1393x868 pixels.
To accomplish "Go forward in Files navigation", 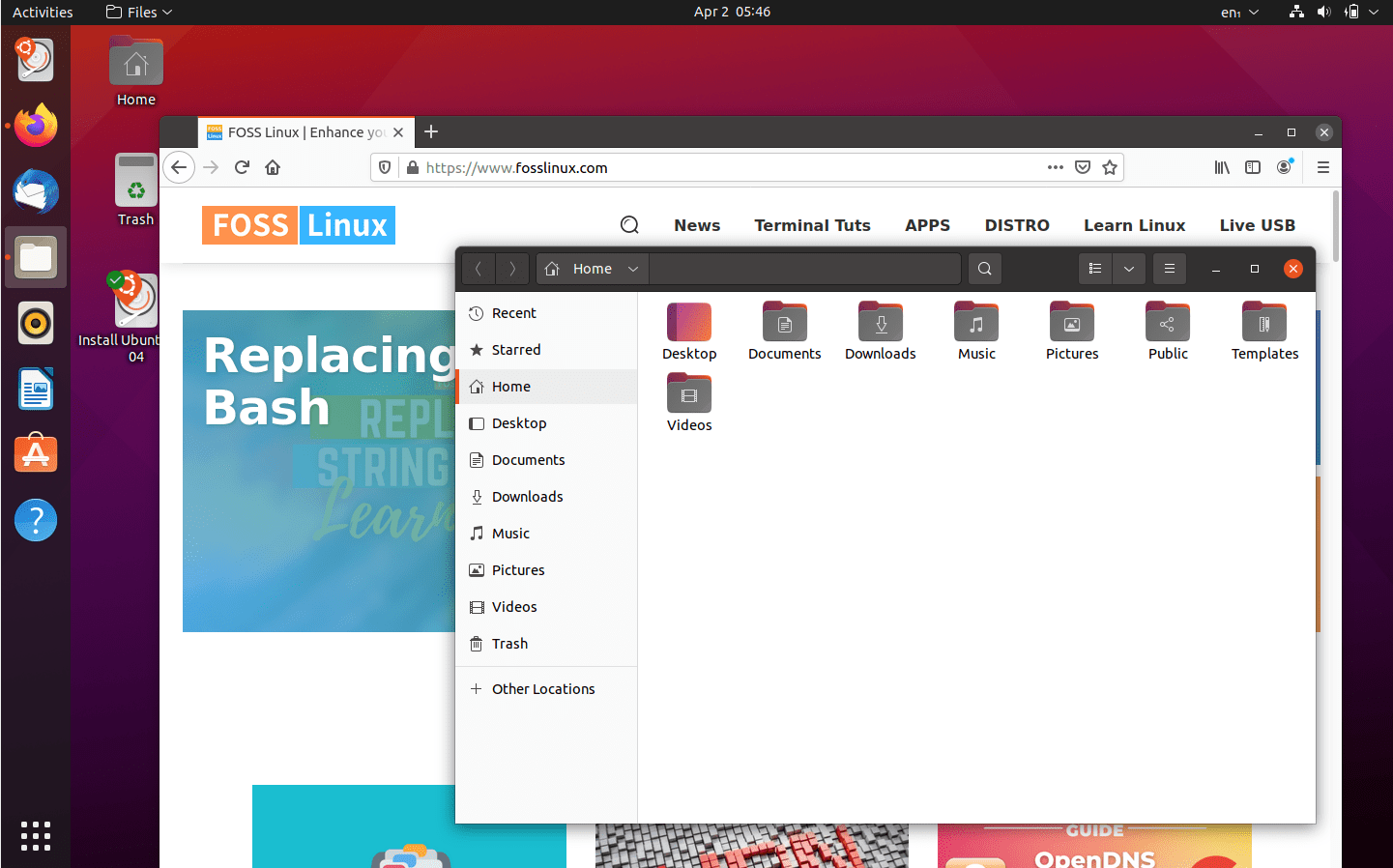I will 512,269.
